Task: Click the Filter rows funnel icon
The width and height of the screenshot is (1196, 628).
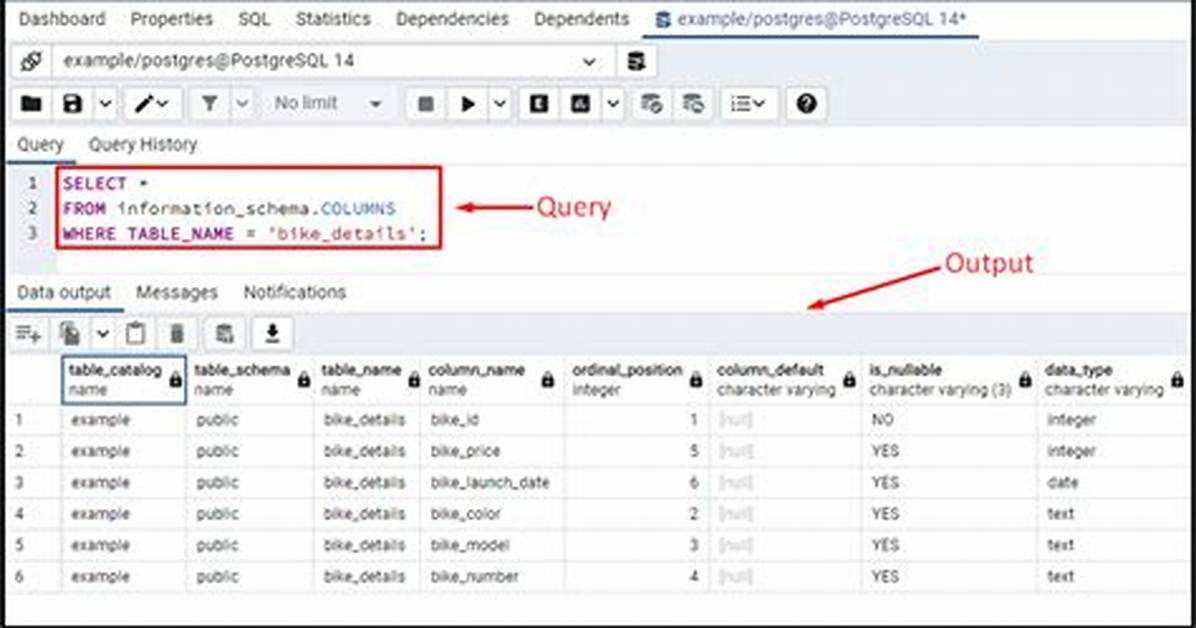Action: [209, 104]
